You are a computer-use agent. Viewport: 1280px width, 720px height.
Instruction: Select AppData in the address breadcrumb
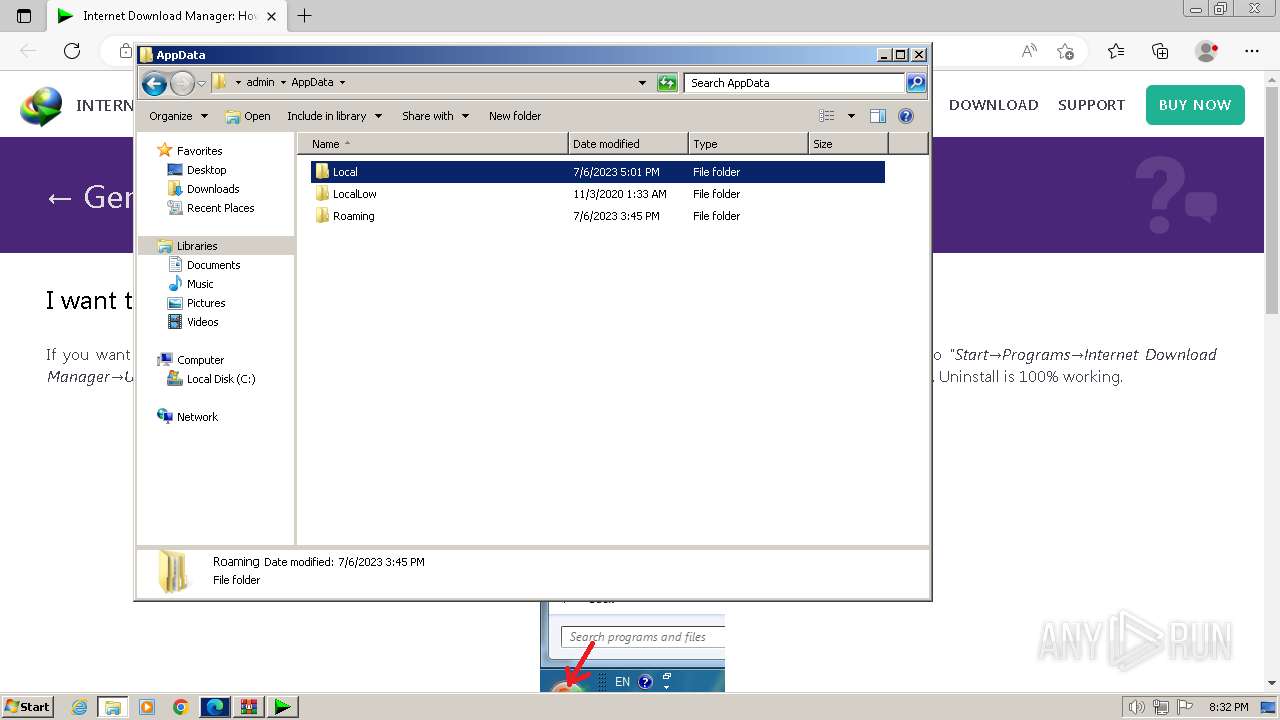[312, 83]
